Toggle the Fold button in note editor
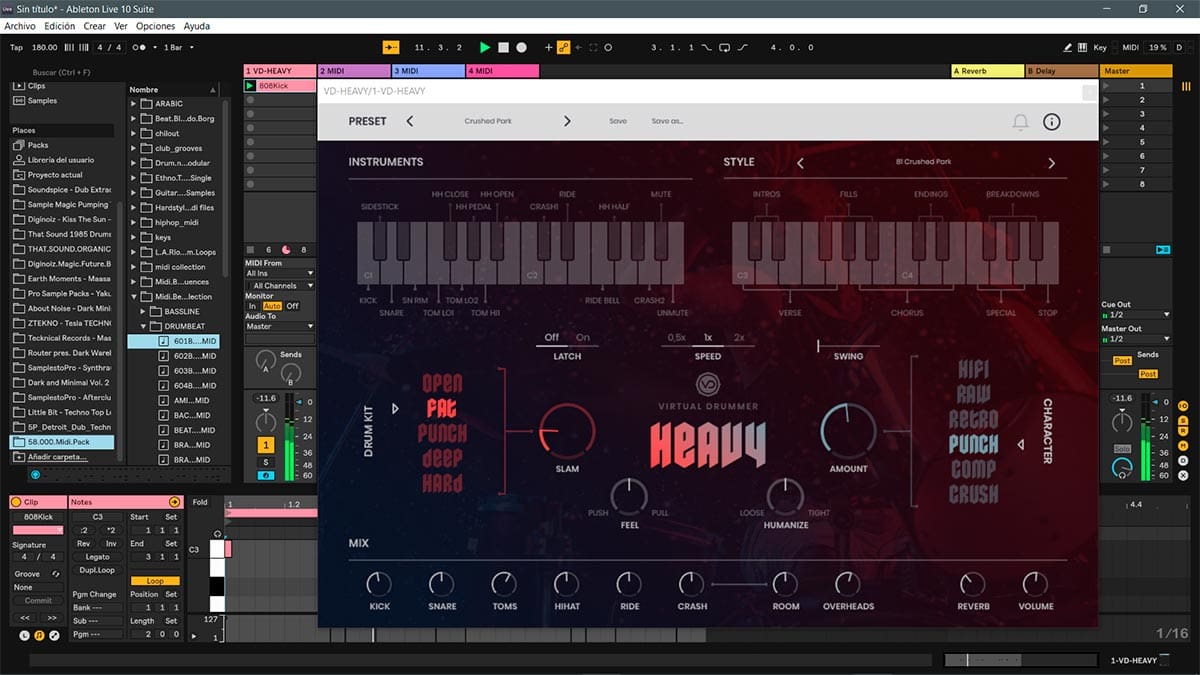Viewport: 1200px width, 675px height. 200,502
